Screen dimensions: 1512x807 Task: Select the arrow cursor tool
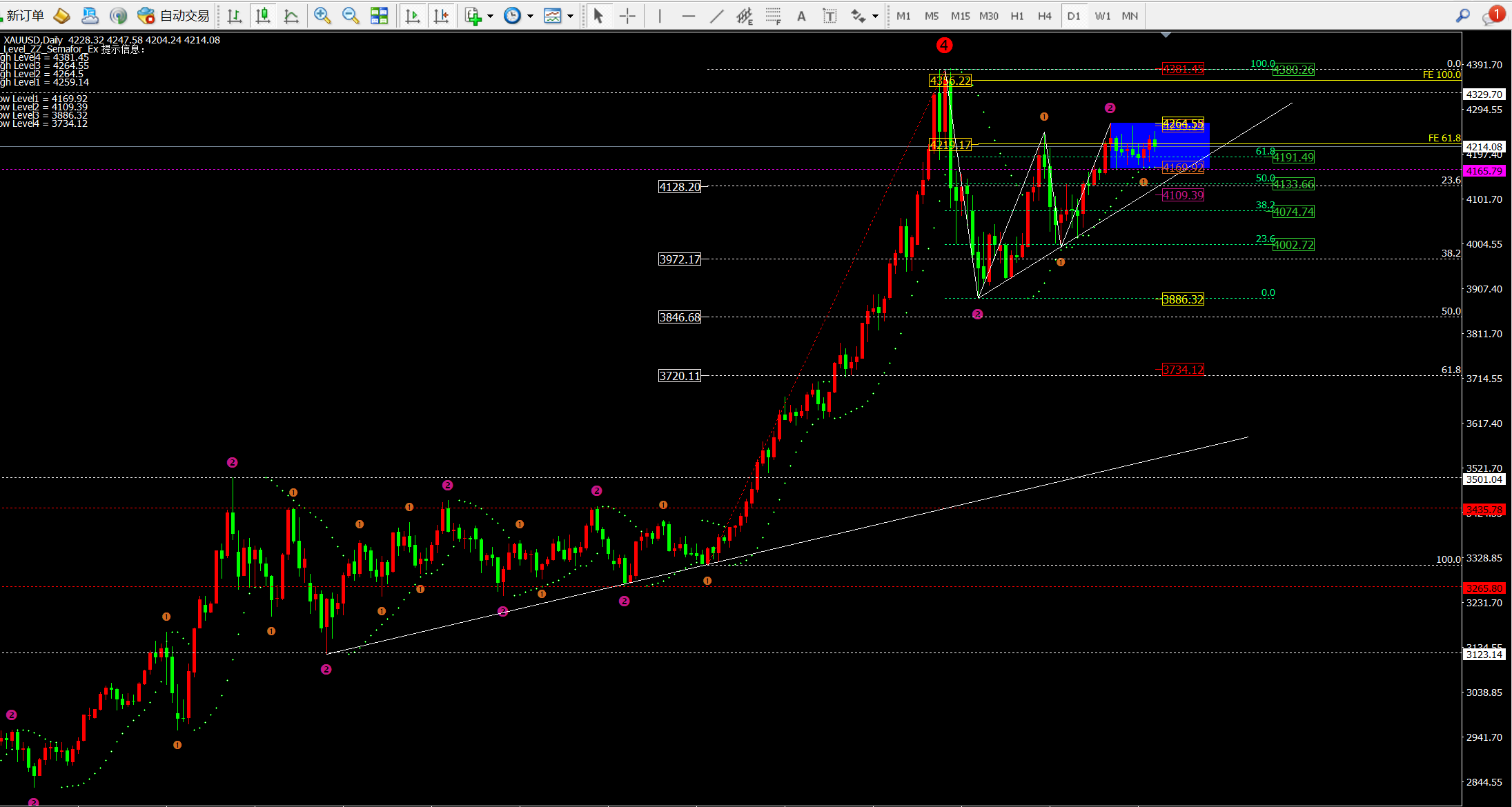[598, 15]
